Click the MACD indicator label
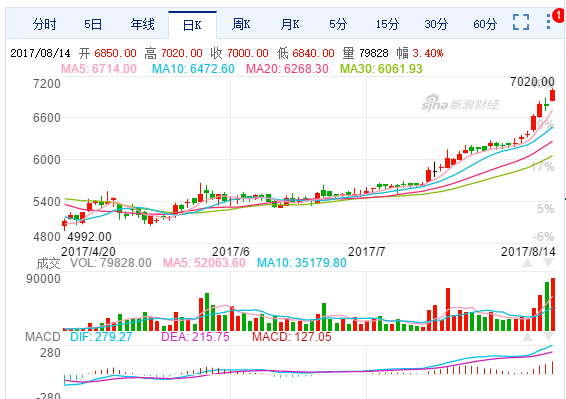Image resolution: width=566 pixels, height=399 pixels. [x=43, y=337]
